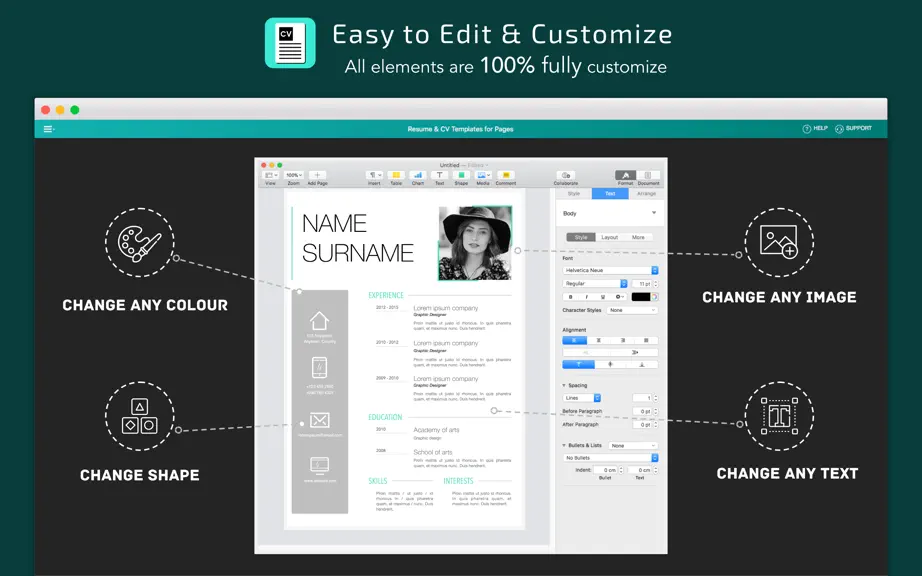Click the 11 pt font size stepper
This screenshot has width=922, height=576.
click(x=656, y=284)
